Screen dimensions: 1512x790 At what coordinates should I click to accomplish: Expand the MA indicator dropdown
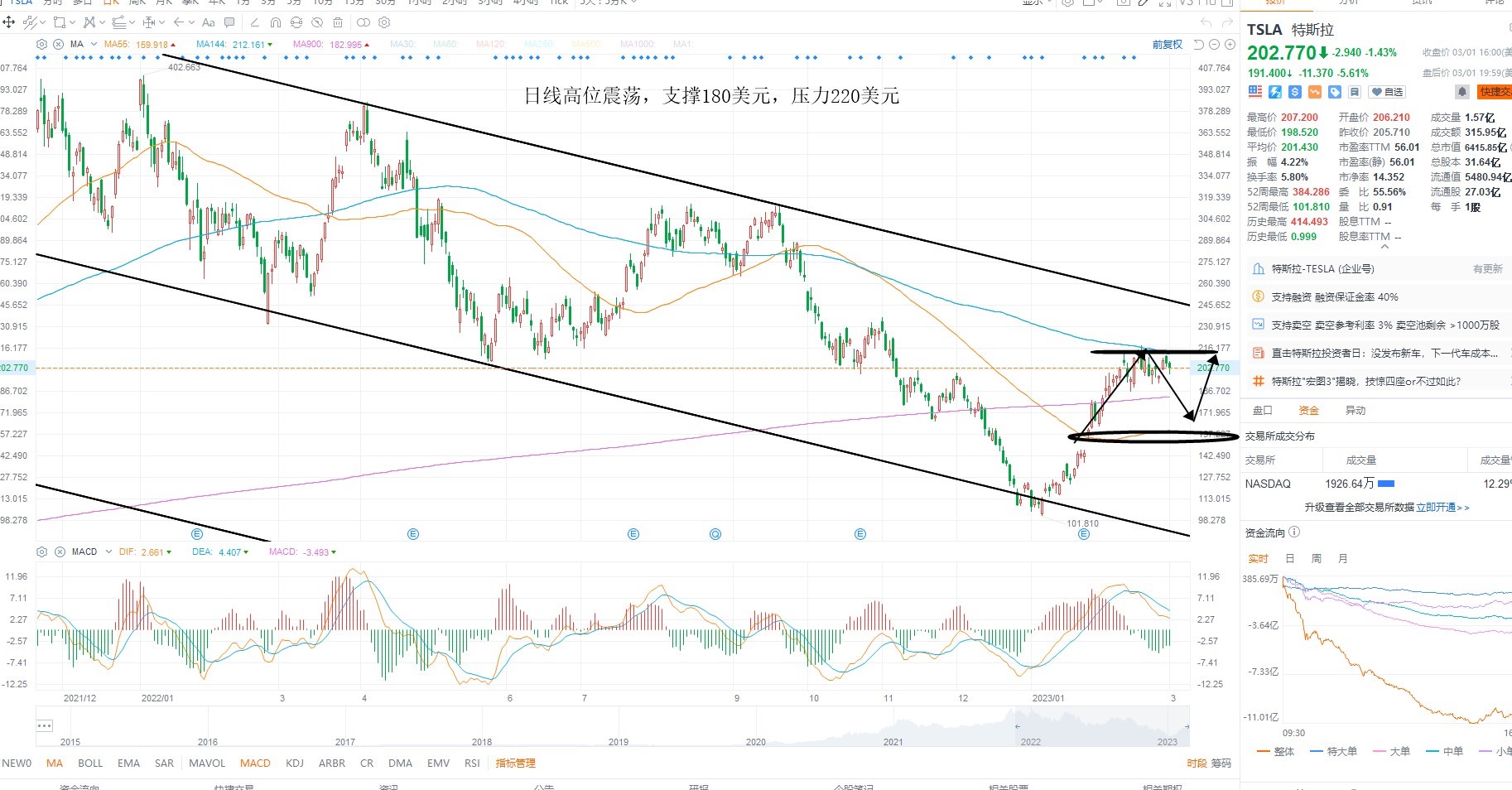94,44
